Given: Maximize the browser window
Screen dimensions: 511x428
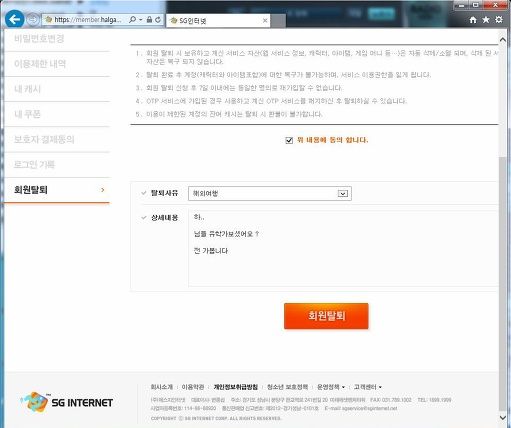Looking at the screenshot, I should [x=476, y=5].
